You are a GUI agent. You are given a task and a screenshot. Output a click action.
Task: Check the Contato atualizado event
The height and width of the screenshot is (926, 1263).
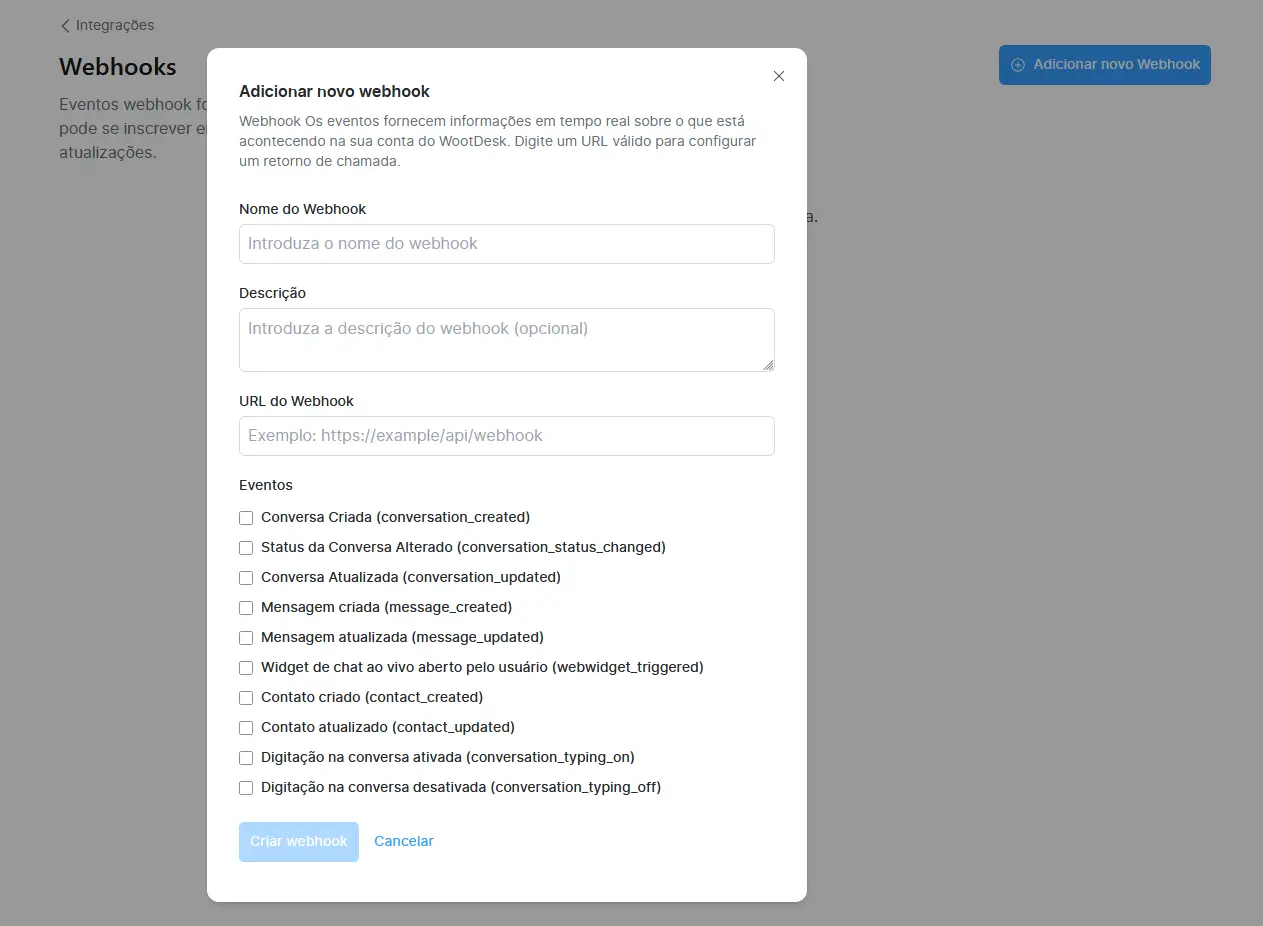click(x=246, y=728)
